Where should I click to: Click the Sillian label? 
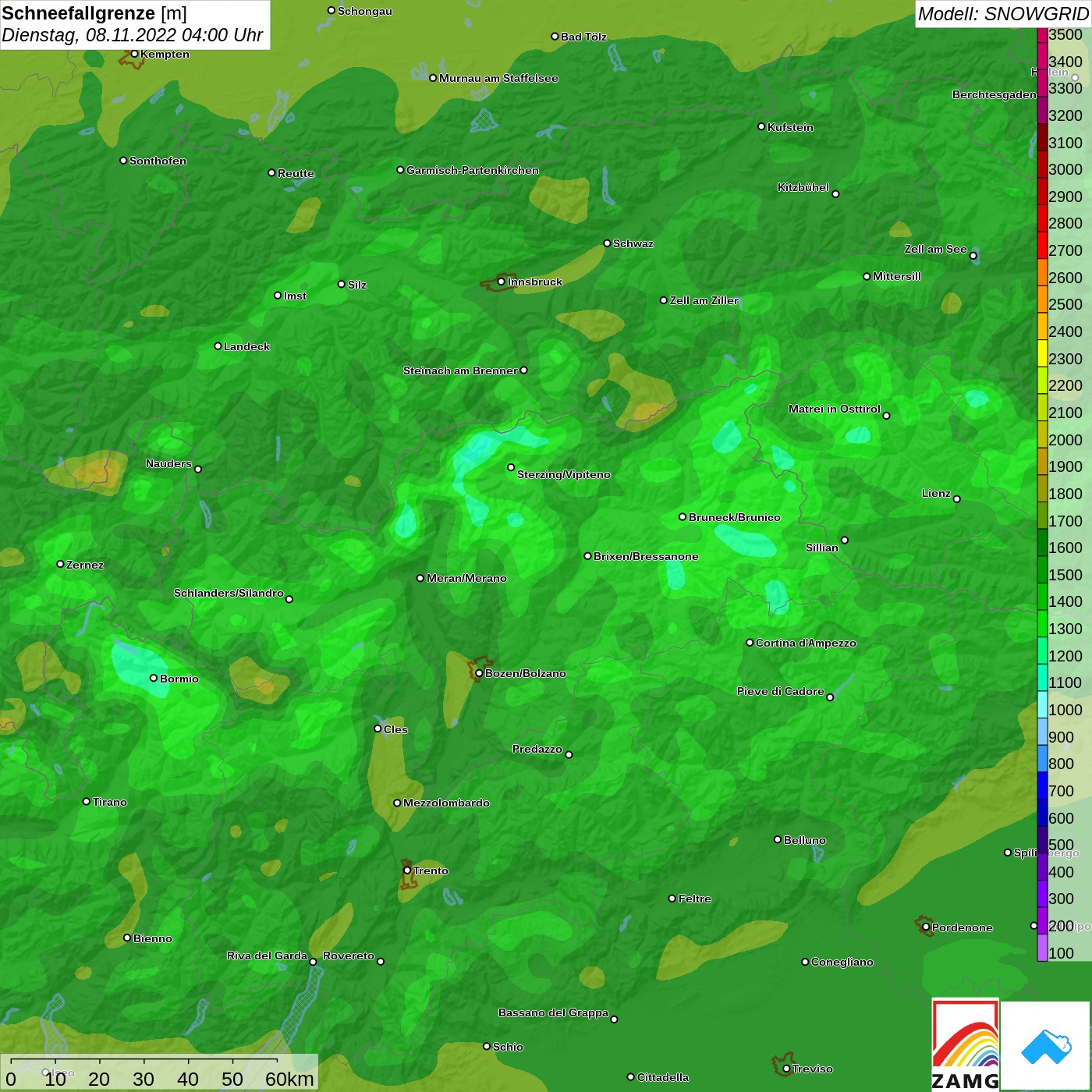[822, 548]
